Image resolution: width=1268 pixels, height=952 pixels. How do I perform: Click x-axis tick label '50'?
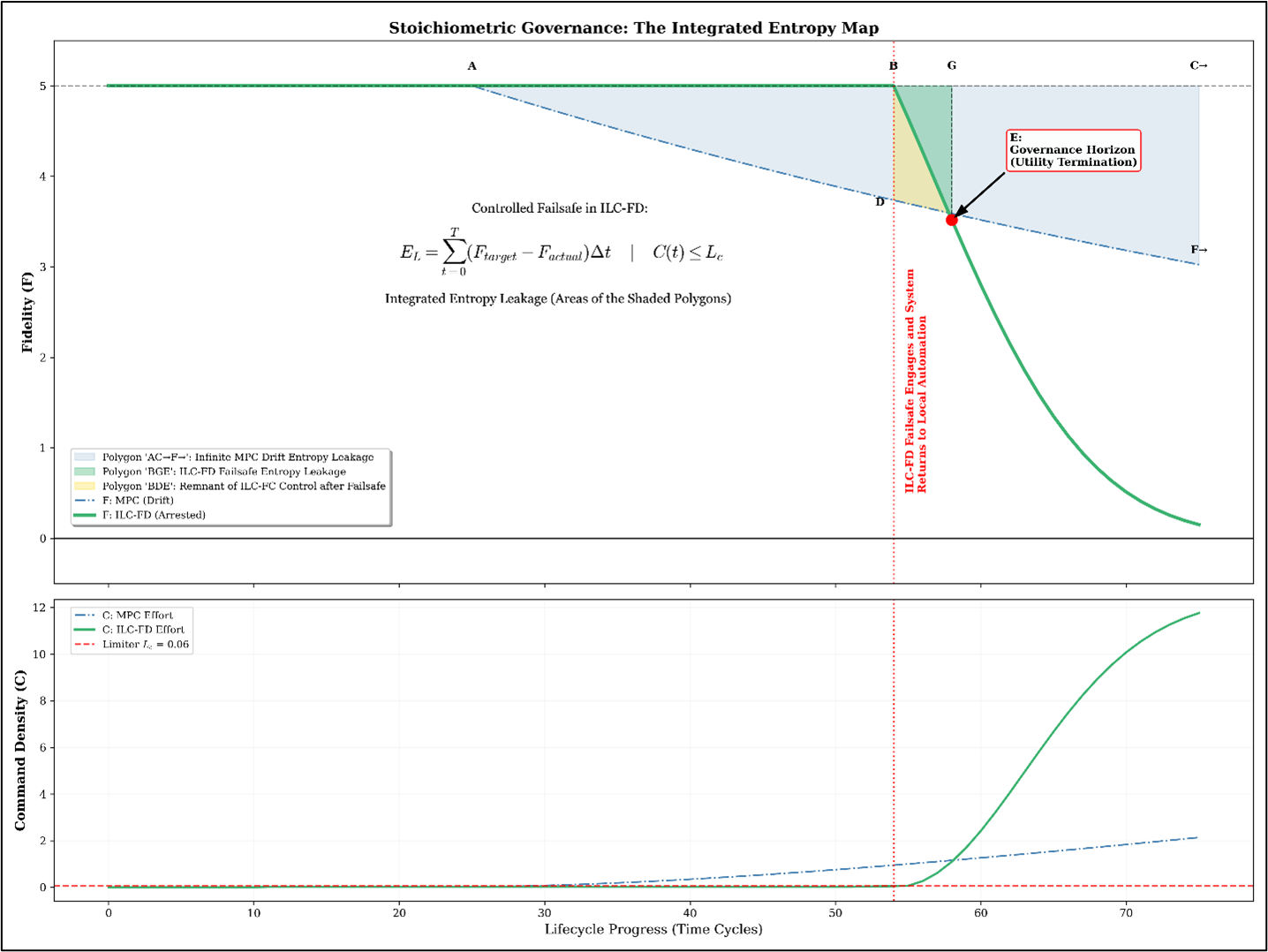click(x=835, y=913)
